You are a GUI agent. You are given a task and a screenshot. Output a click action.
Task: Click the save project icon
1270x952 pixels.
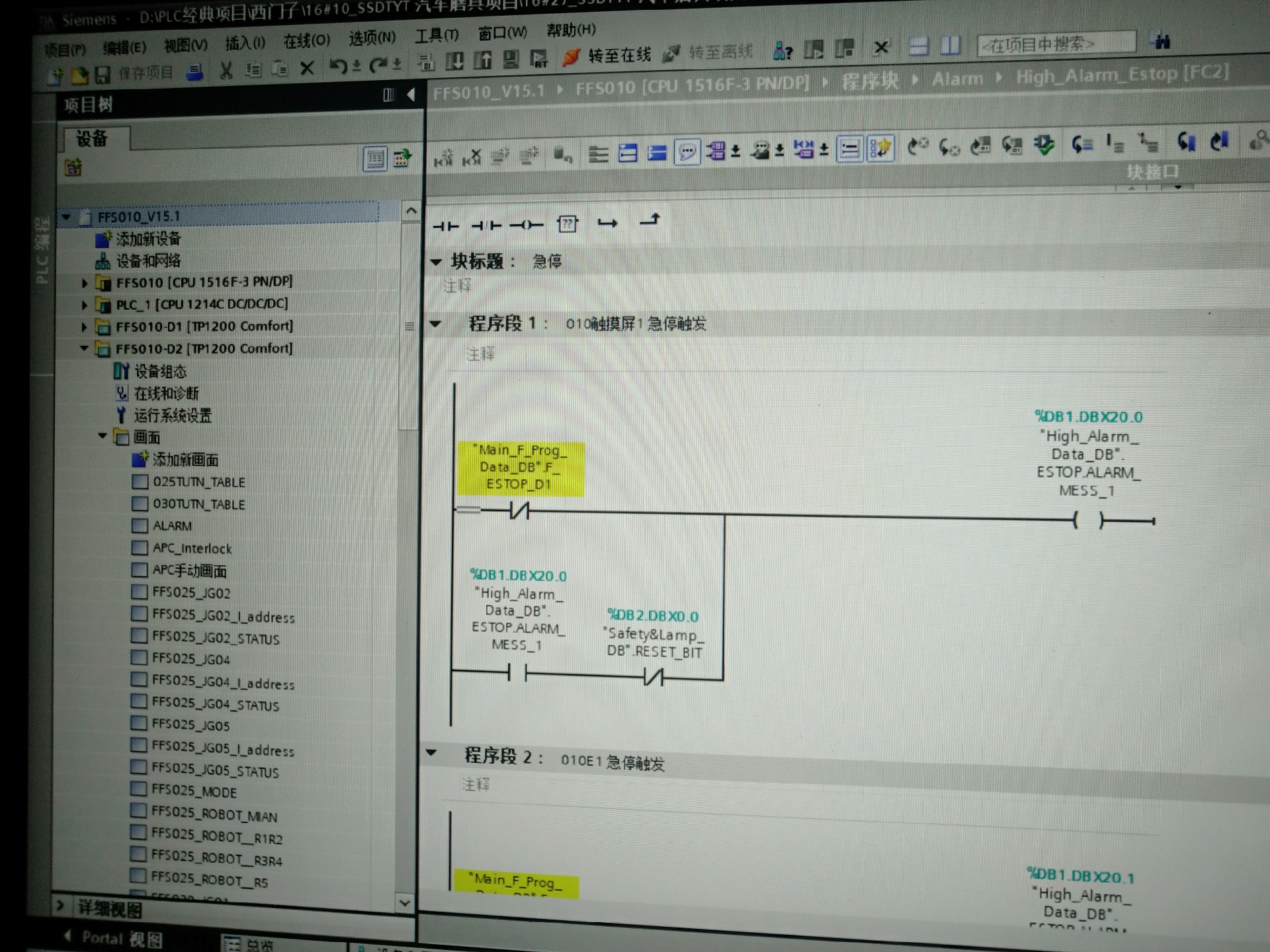point(103,75)
